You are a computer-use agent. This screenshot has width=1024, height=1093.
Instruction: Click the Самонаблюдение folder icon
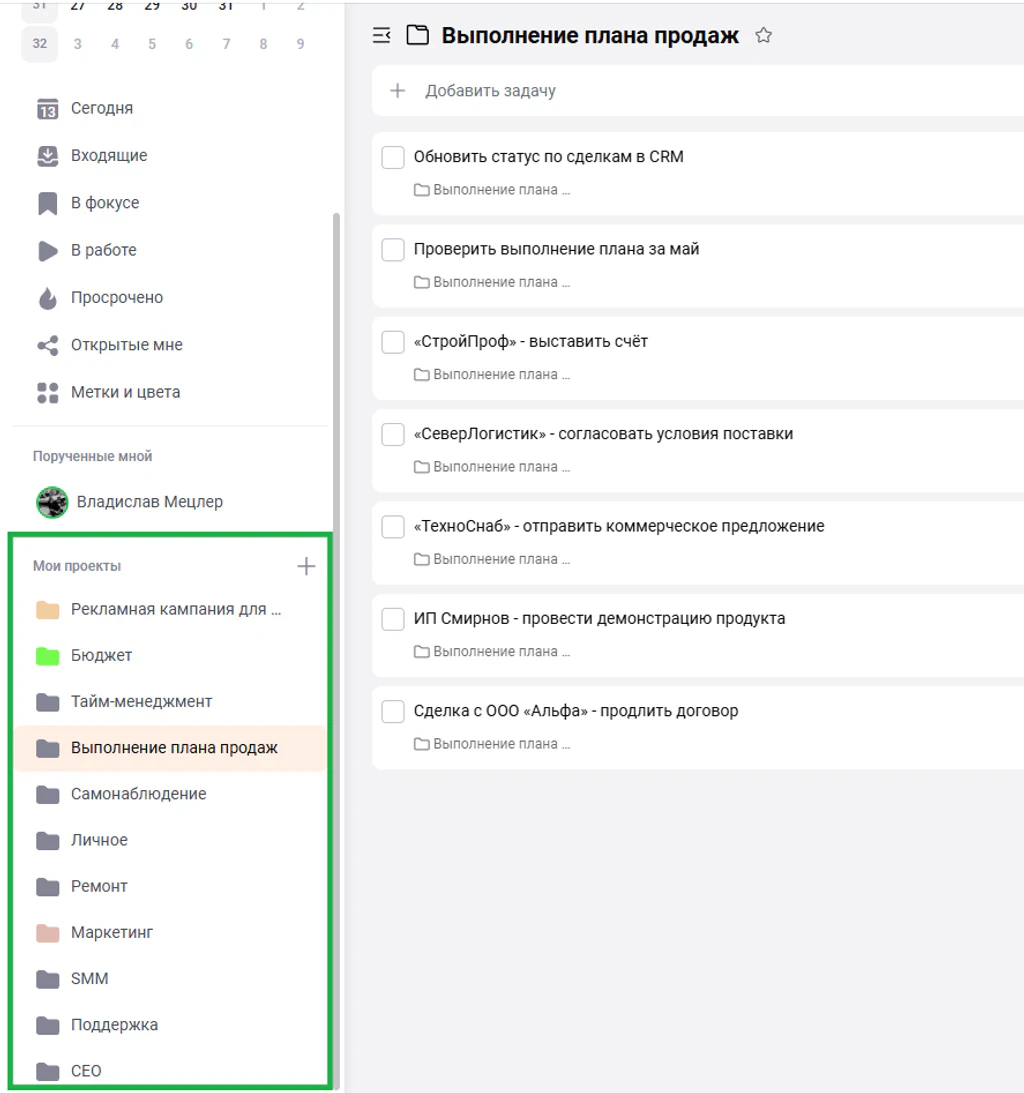(47, 795)
